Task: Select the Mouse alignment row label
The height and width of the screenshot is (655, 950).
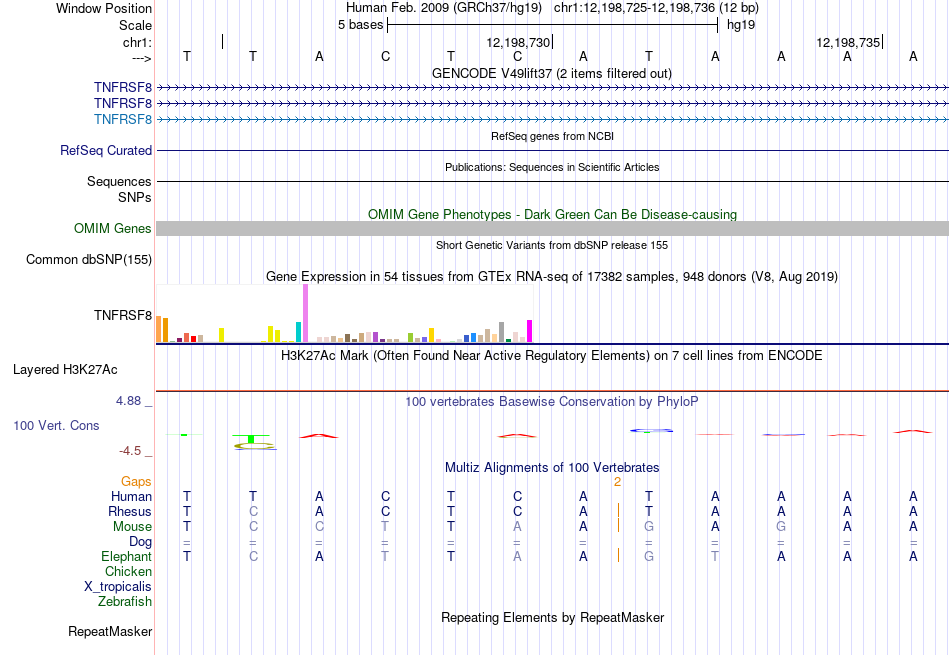Action: [x=133, y=527]
